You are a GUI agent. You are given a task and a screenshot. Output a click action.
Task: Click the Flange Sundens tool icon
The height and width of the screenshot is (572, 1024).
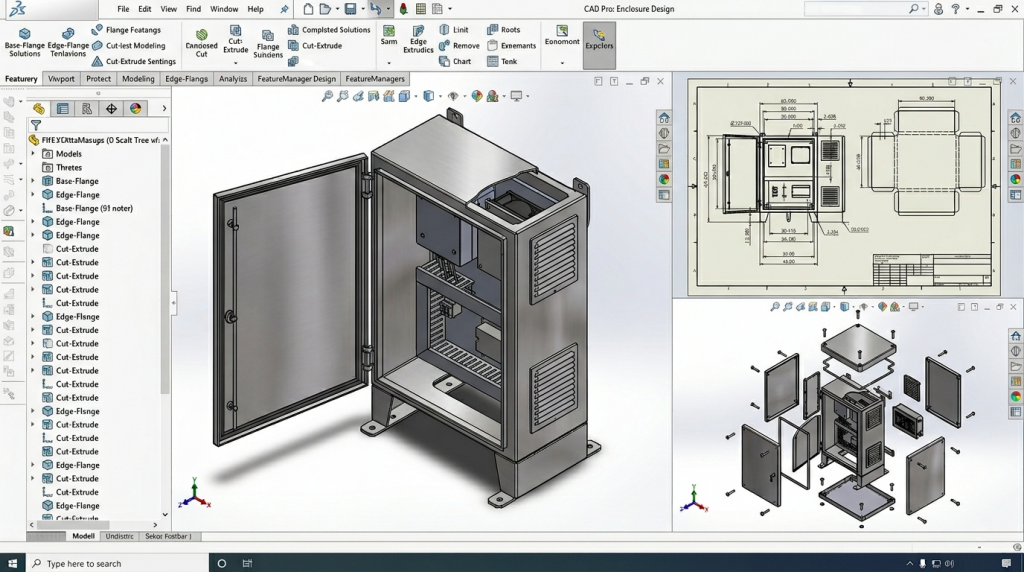(268, 33)
